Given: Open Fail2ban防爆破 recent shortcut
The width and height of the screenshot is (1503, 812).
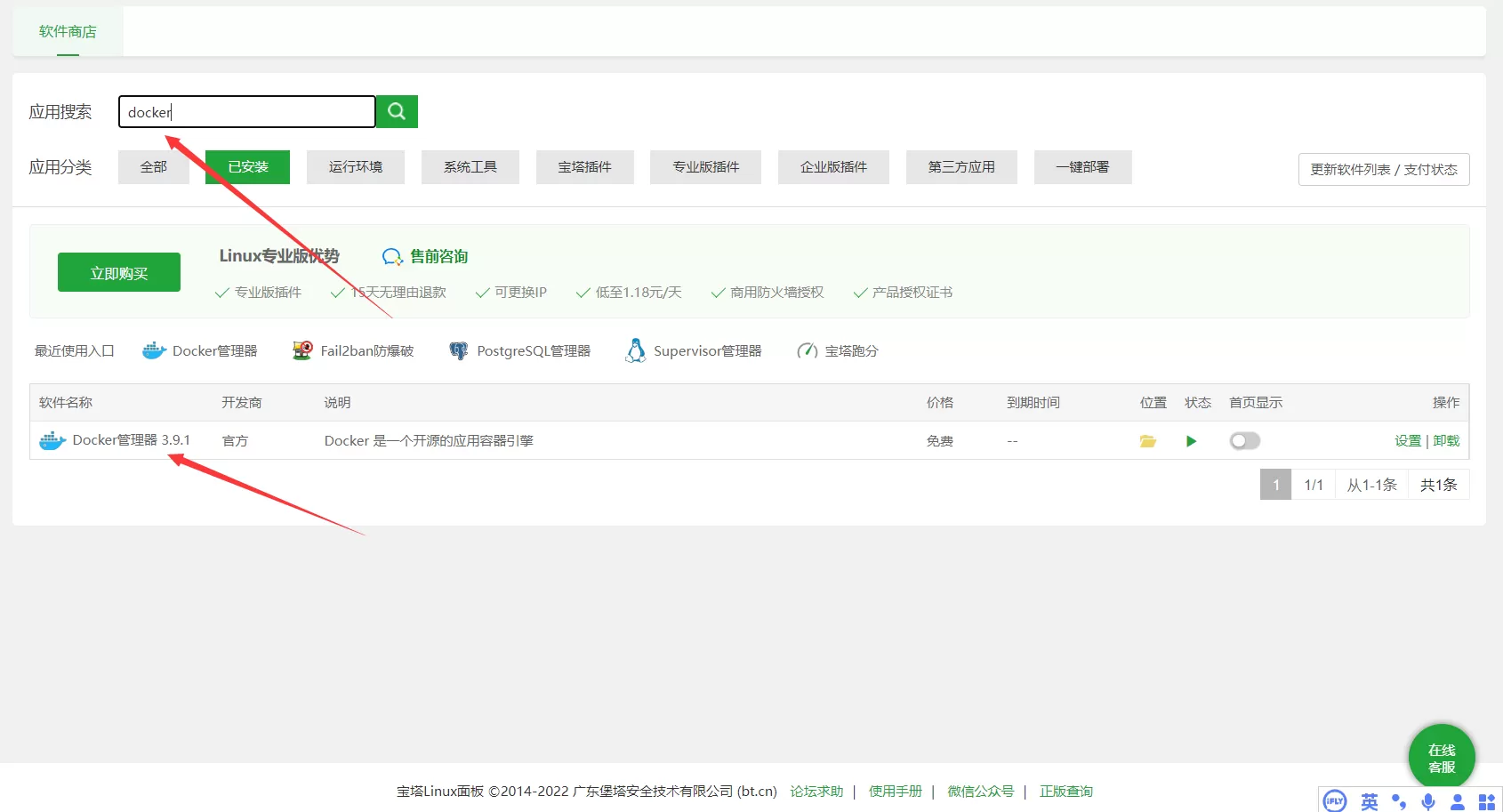Looking at the screenshot, I should [354, 351].
